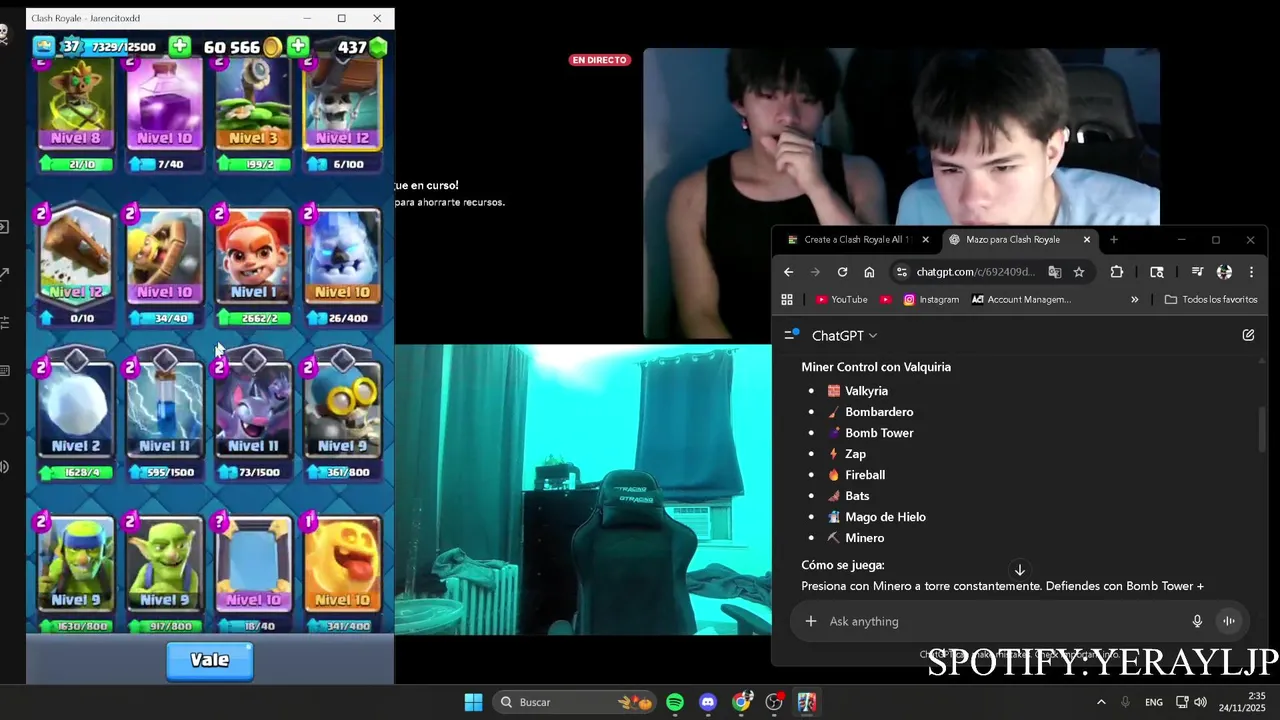Screen dimensions: 1280x720
Task: Open the apps grid in bookmarks bar
Action: tap(787, 299)
